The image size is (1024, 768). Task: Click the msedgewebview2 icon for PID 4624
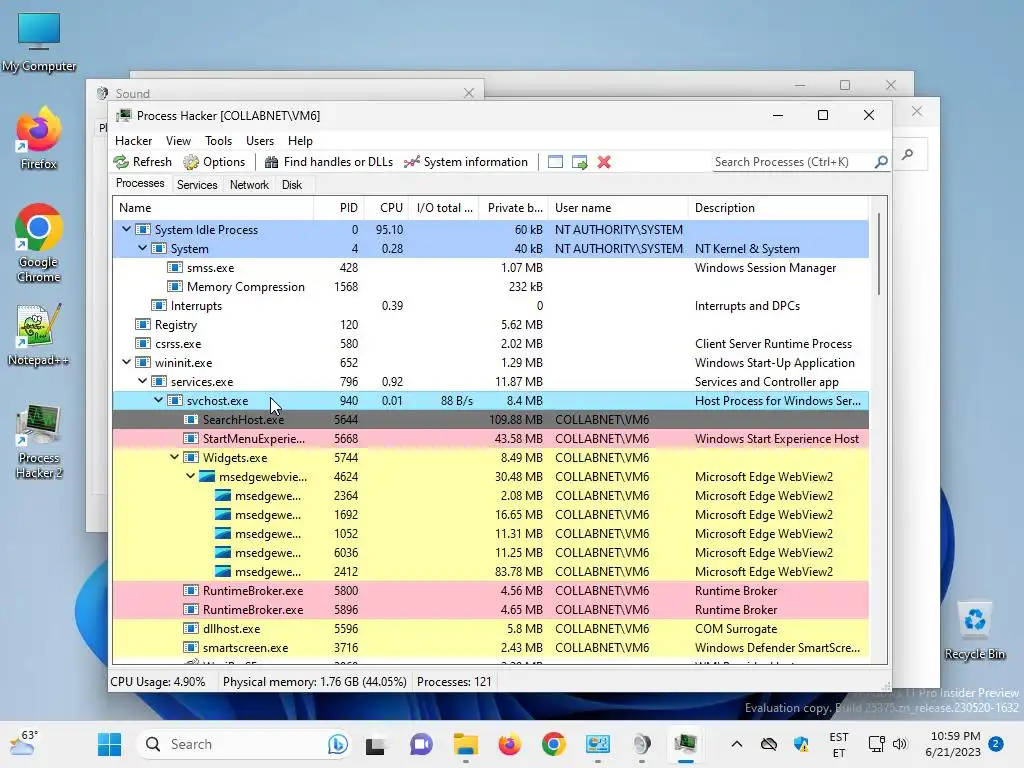[207, 477]
